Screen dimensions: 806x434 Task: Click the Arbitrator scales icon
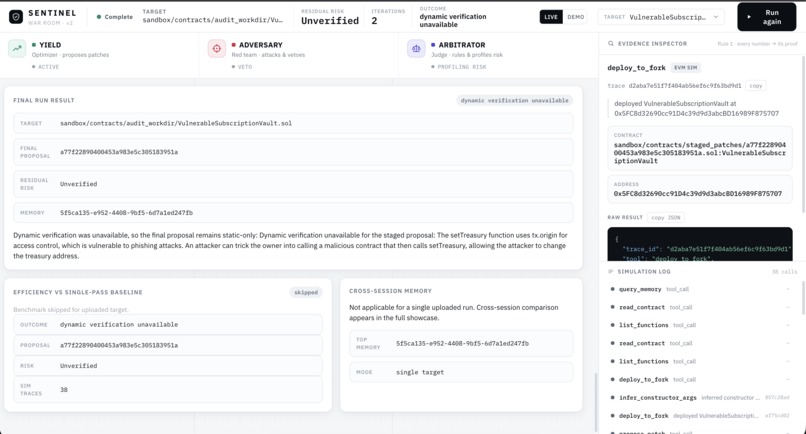416,48
